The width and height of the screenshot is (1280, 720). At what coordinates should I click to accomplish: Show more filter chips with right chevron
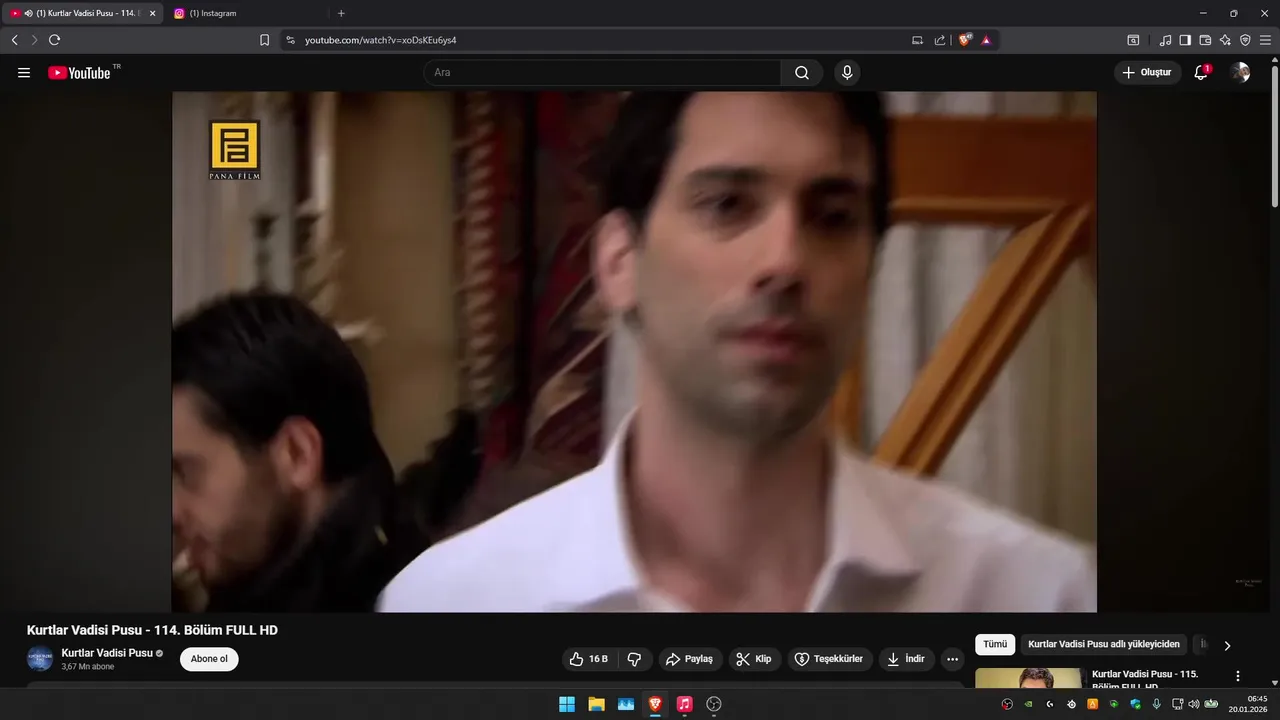[1227, 646]
